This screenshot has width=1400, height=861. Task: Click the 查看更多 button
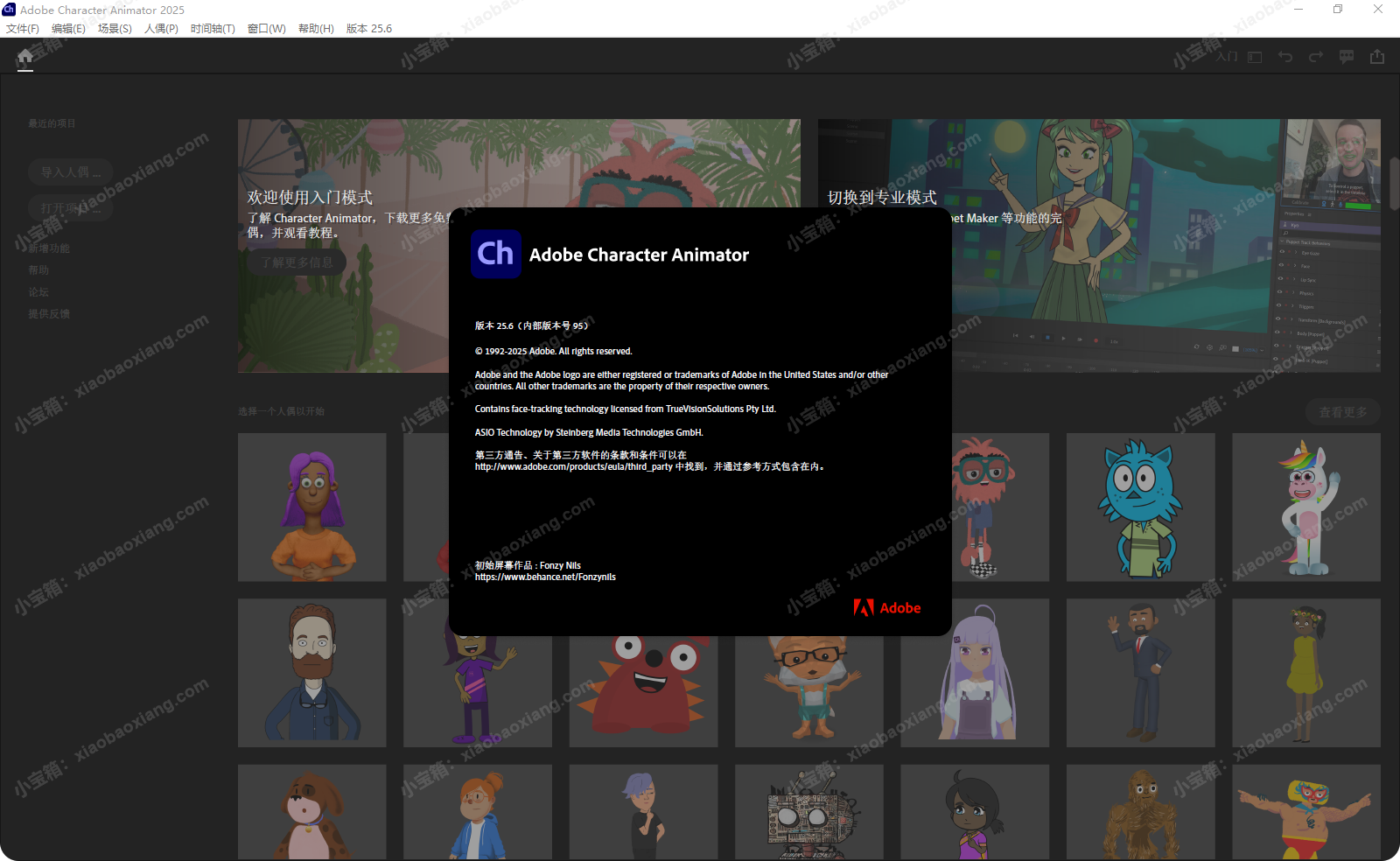pyautogui.click(x=1342, y=412)
